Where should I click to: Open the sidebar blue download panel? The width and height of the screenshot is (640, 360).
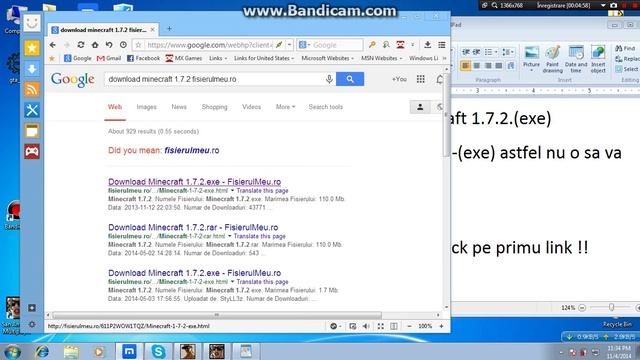tap(32, 69)
